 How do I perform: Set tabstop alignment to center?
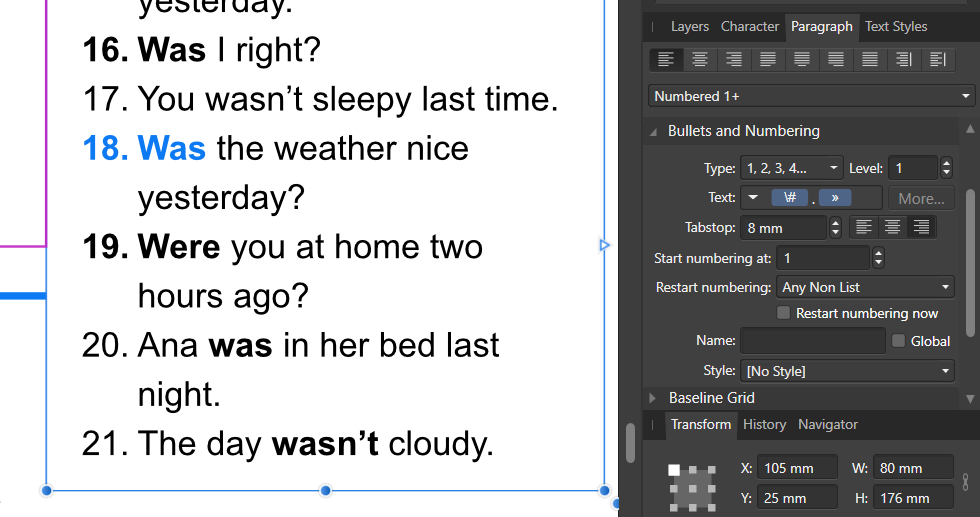(892, 228)
